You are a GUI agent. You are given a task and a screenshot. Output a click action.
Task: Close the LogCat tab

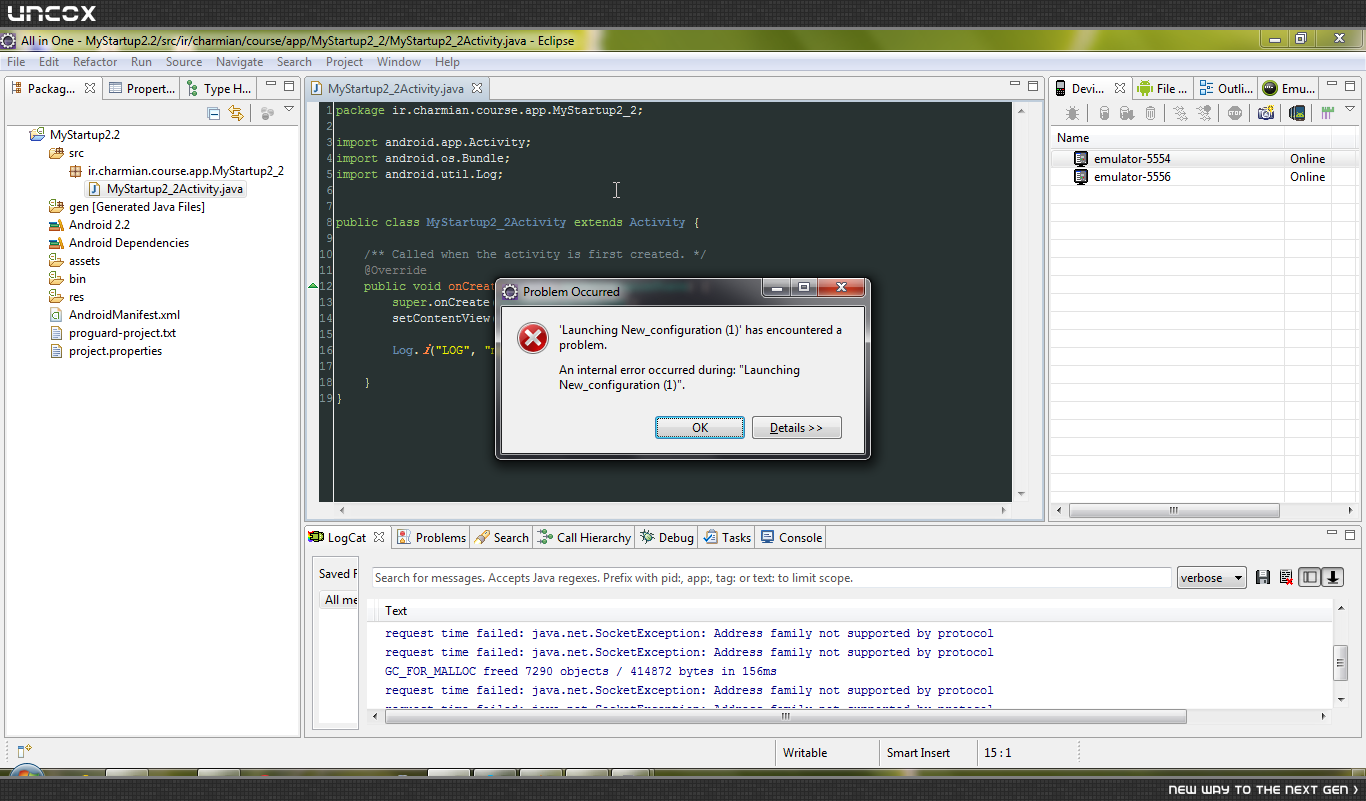[x=379, y=537]
